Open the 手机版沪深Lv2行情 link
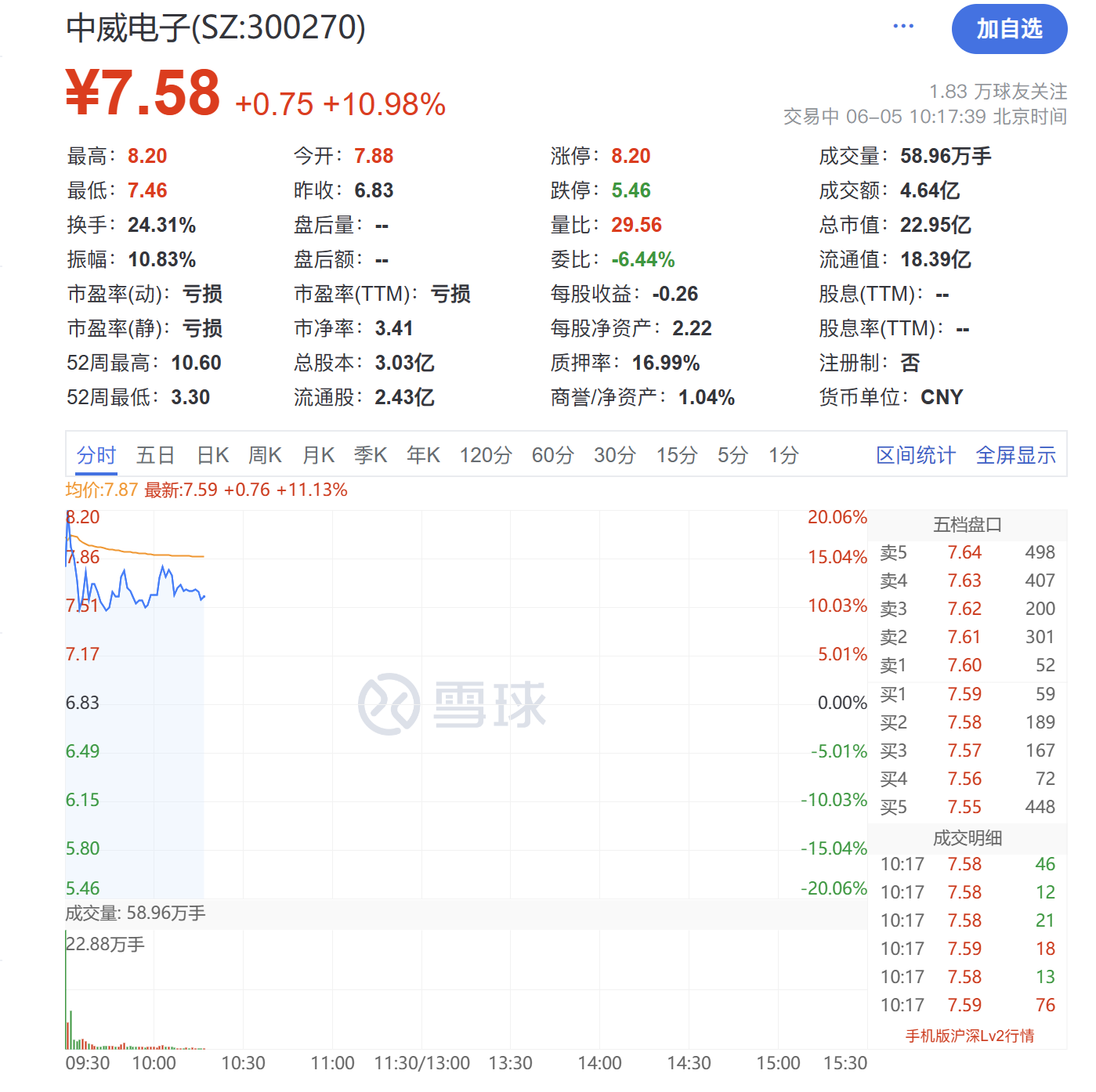The image size is (1096, 1092). pyautogui.click(x=970, y=1036)
